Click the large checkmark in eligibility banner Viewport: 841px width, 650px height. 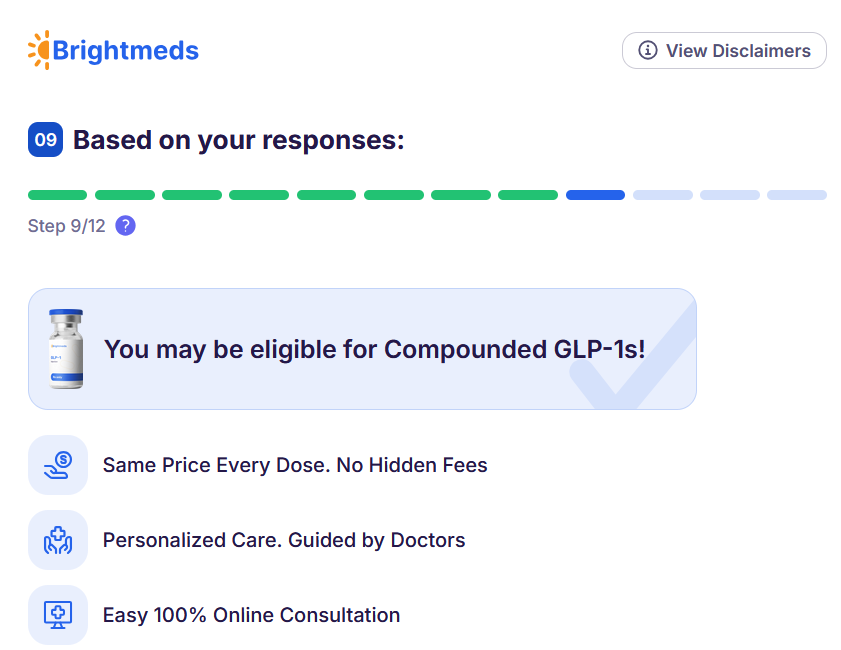(630, 360)
